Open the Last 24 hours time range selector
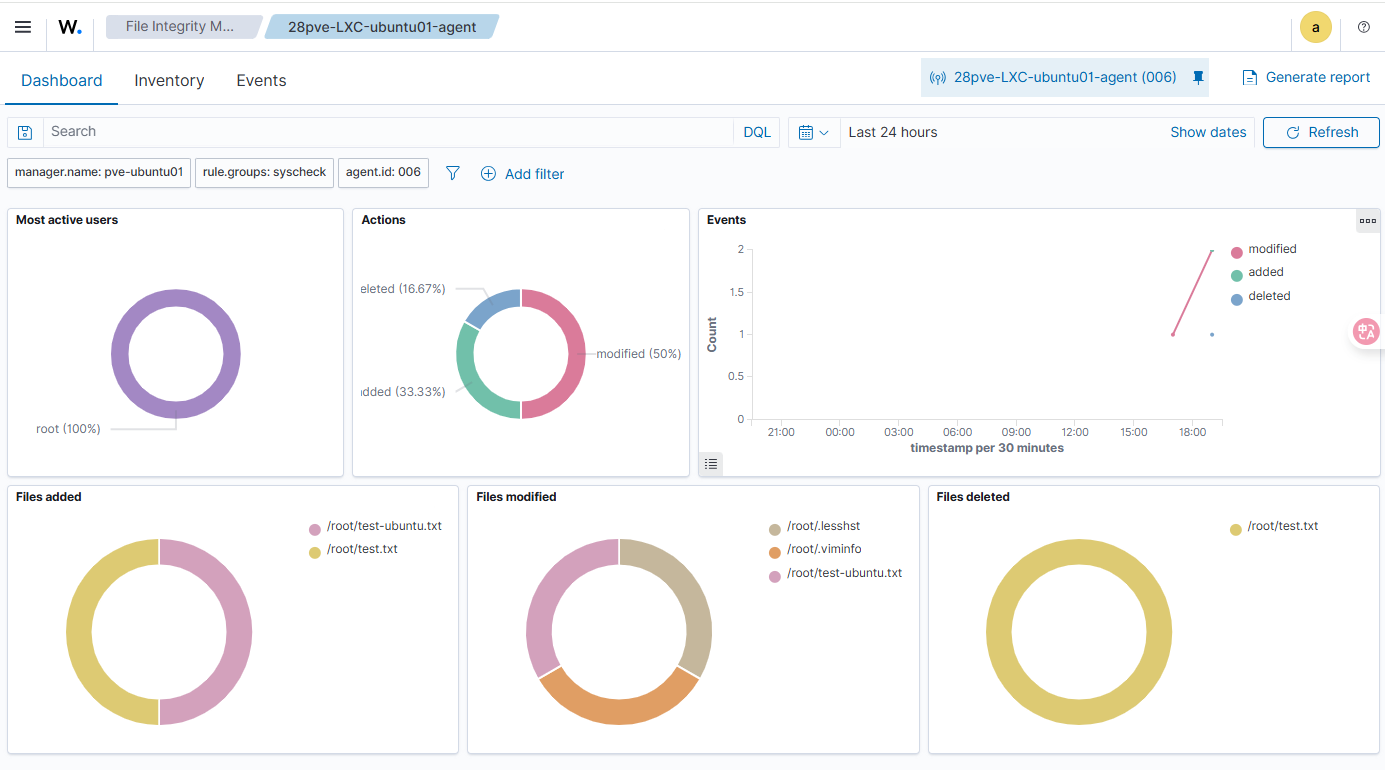This screenshot has height=770, width=1385. click(x=892, y=131)
